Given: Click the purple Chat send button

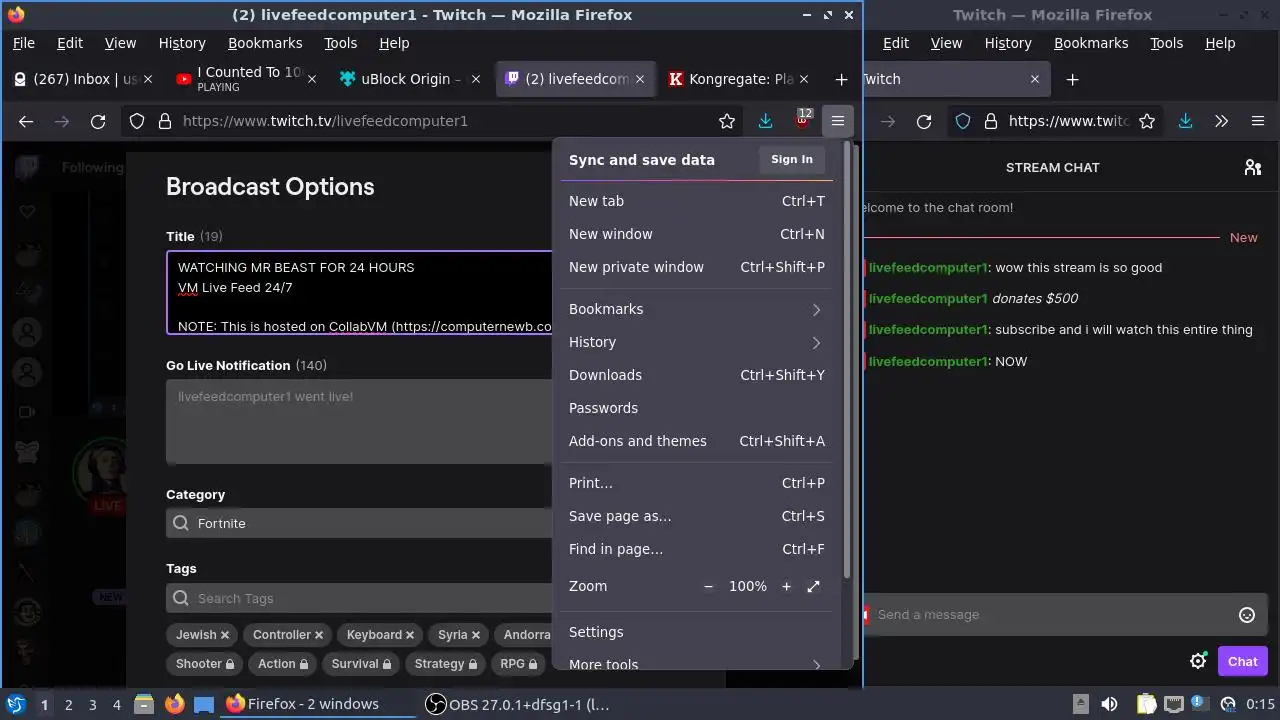Looking at the screenshot, I should (x=1242, y=661).
